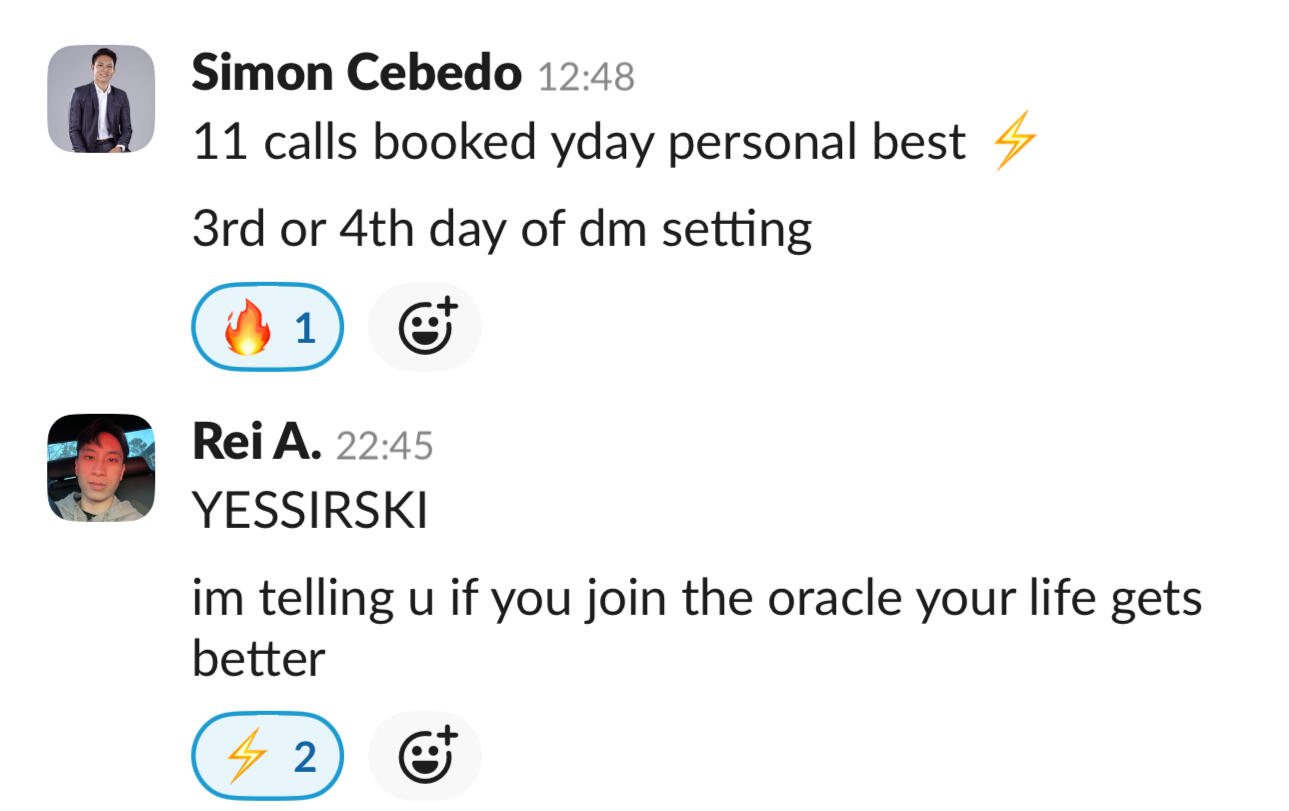1289x811 pixels.
Task: Open the 22:45 message timestamp
Action: tap(385, 446)
